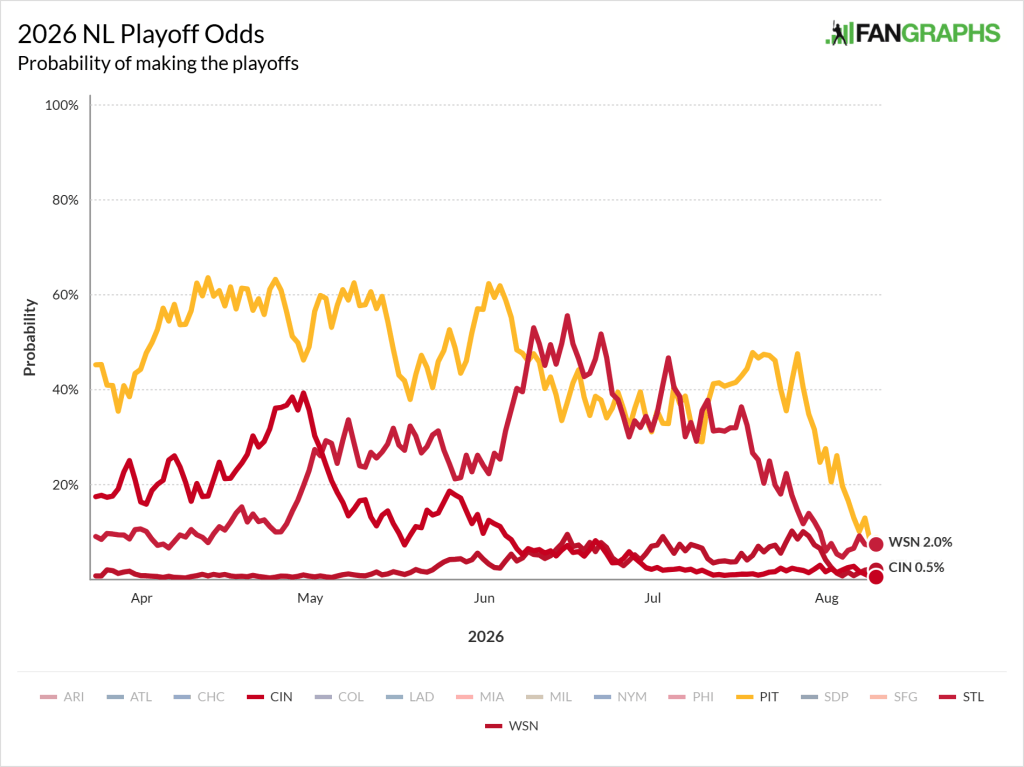Toggle MIA legend entry
The width and height of the screenshot is (1024, 767).
tap(480, 697)
